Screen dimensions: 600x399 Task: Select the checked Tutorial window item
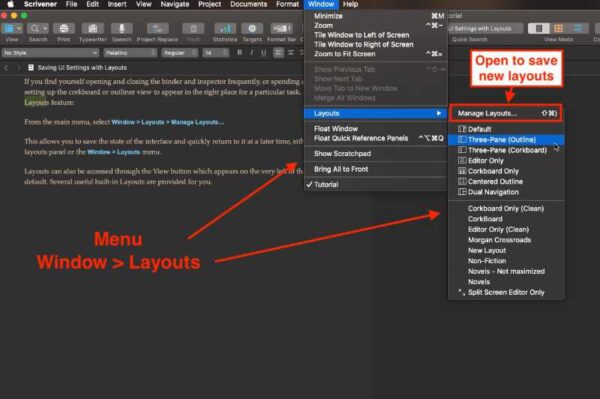click(x=376, y=184)
